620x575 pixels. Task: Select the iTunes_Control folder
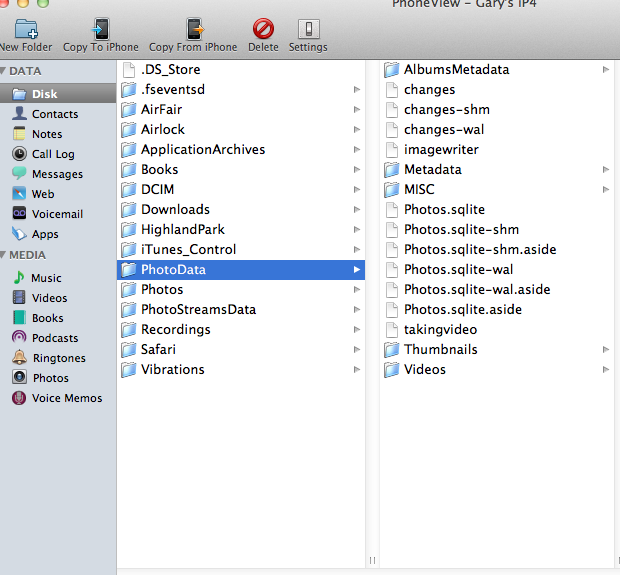[241, 250]
